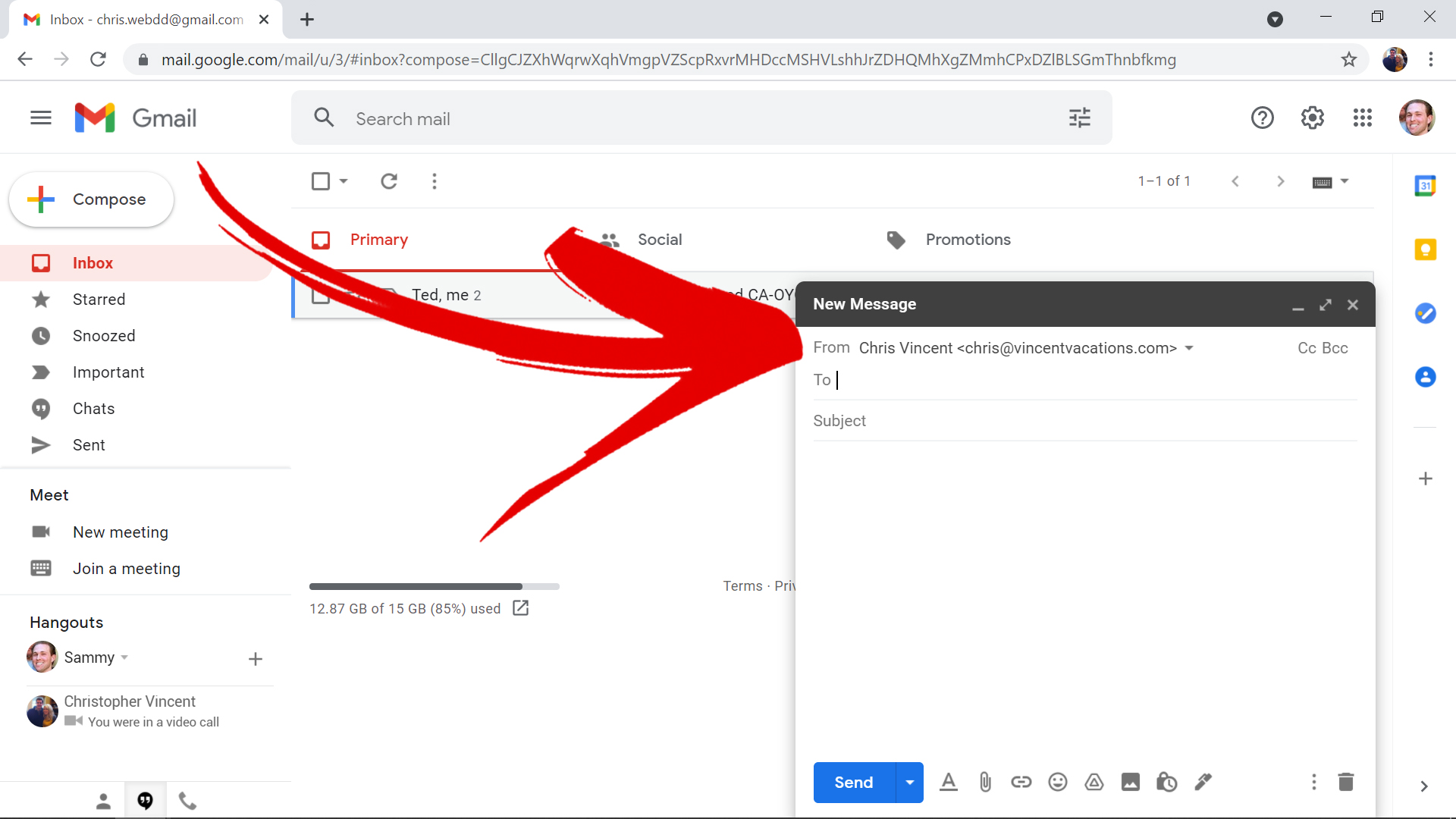Expand the From address dropdown
This screenshot has height=819, width=1456.
(1189, 348)
